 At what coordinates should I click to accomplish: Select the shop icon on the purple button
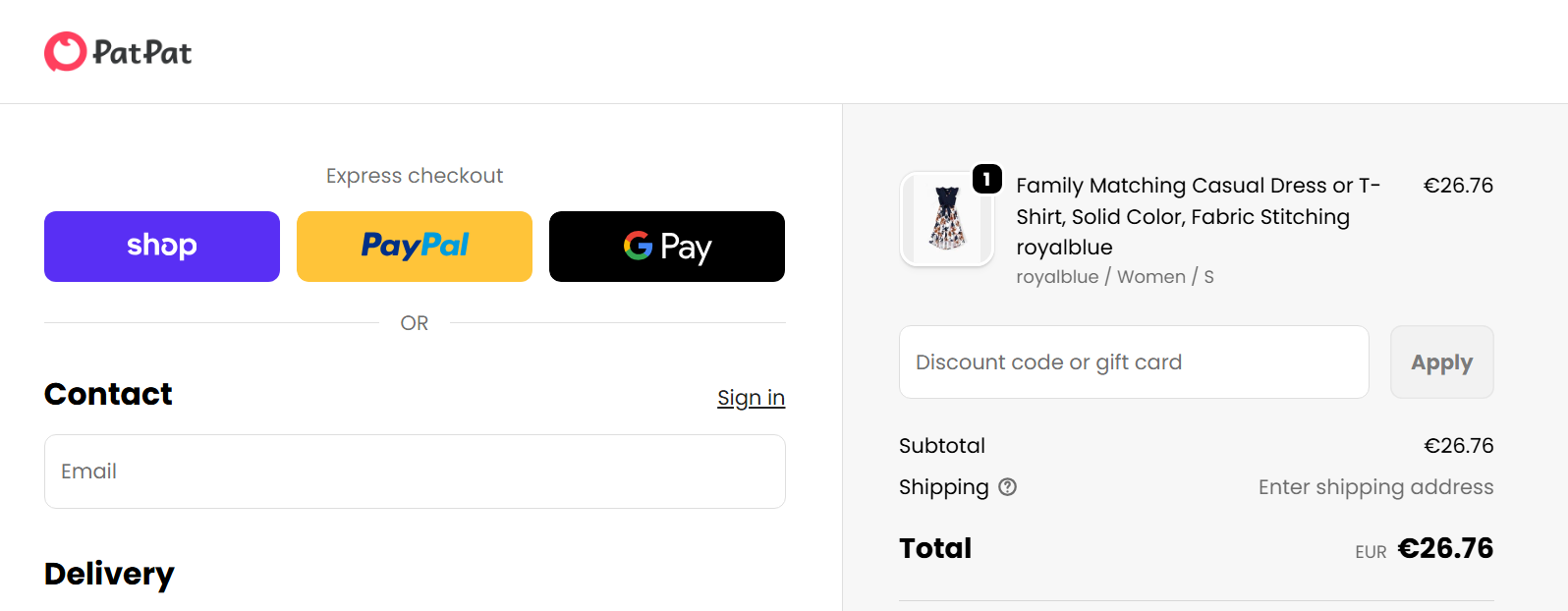[161, 247]
